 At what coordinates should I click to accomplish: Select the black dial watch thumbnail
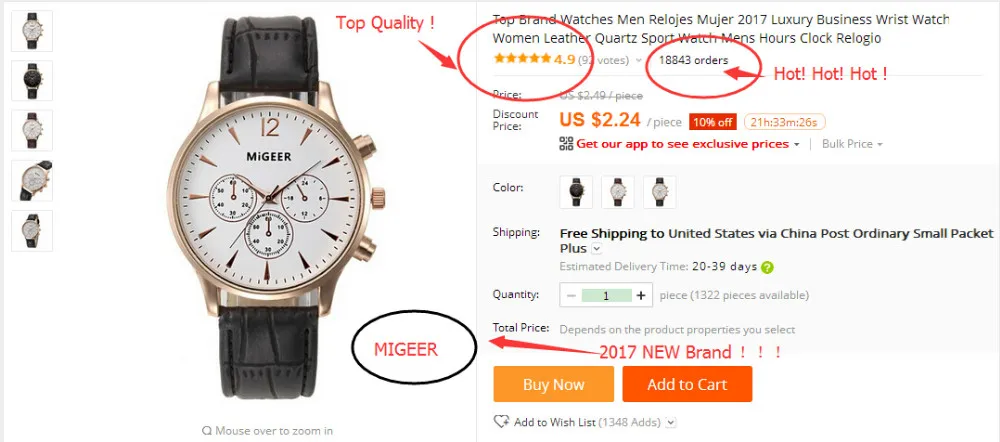[32, 80]
